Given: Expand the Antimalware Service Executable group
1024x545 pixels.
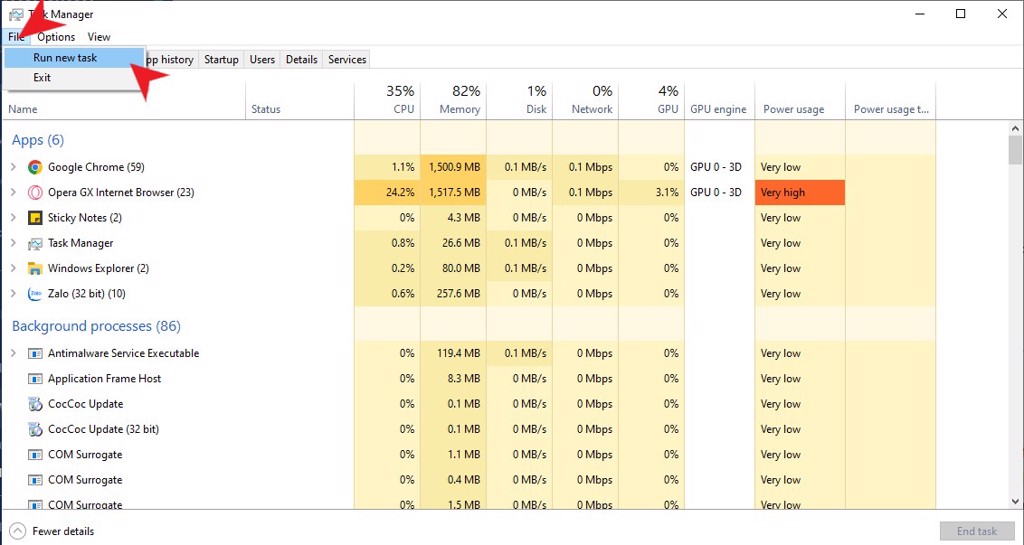Looking at the screenshot, I should pyautogui.click(x=13, y=353).
